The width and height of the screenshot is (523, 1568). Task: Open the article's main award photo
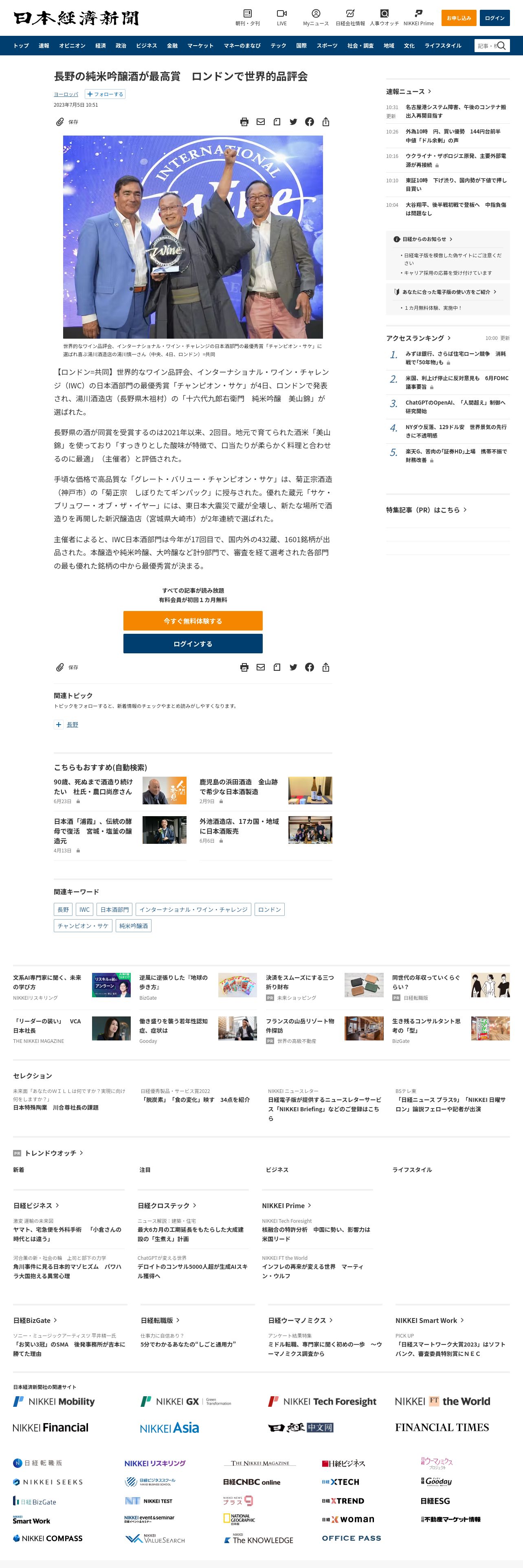193,237
